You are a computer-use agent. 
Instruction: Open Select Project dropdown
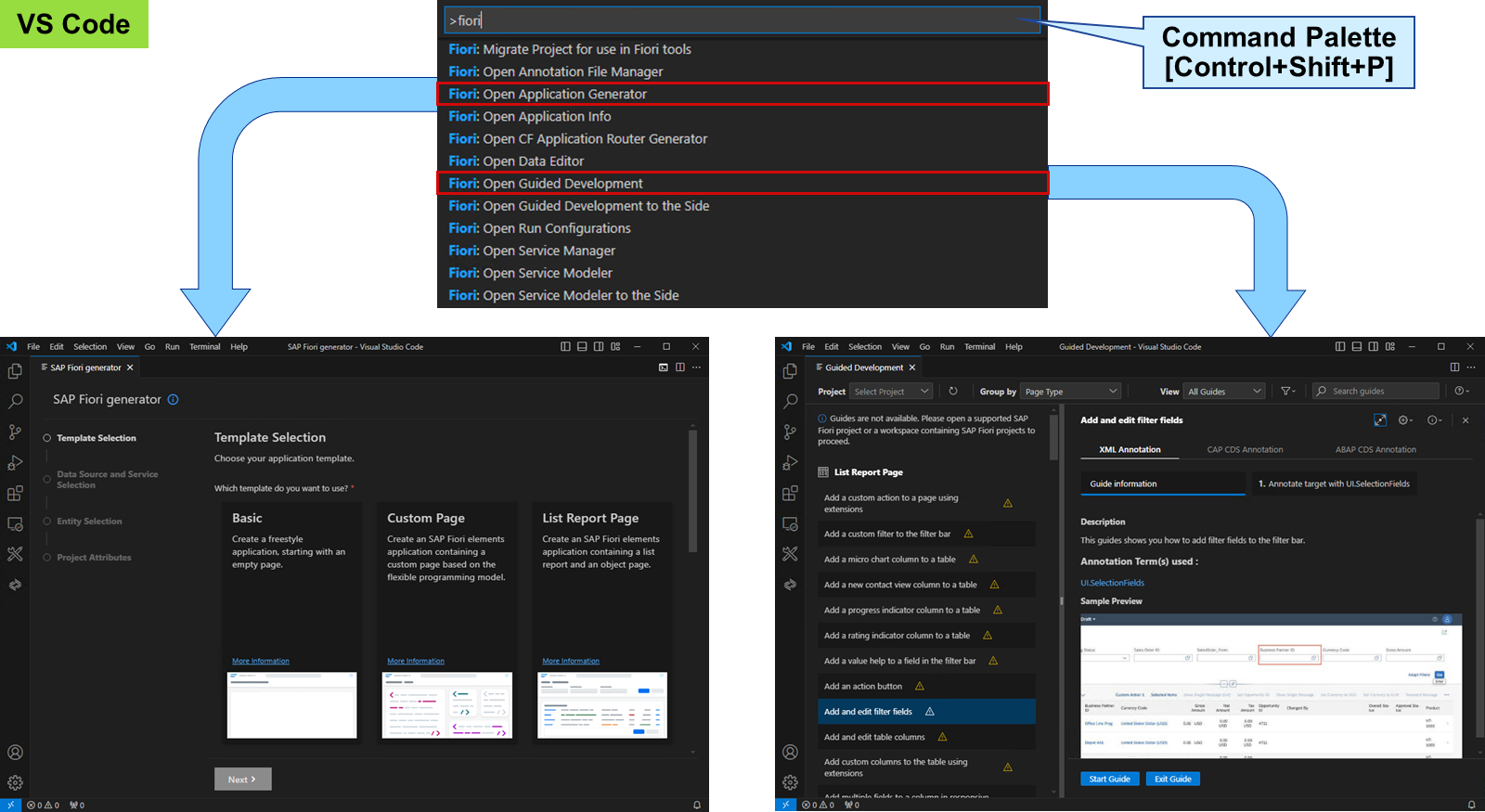click(891, 392)
